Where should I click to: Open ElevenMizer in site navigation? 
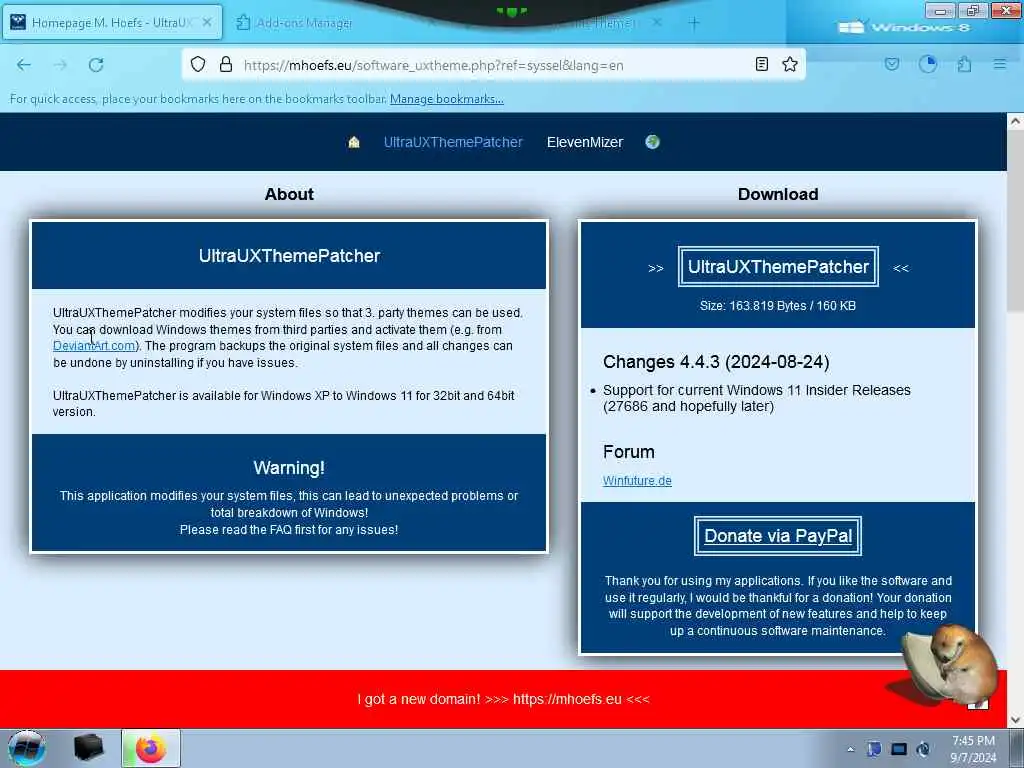585,142
